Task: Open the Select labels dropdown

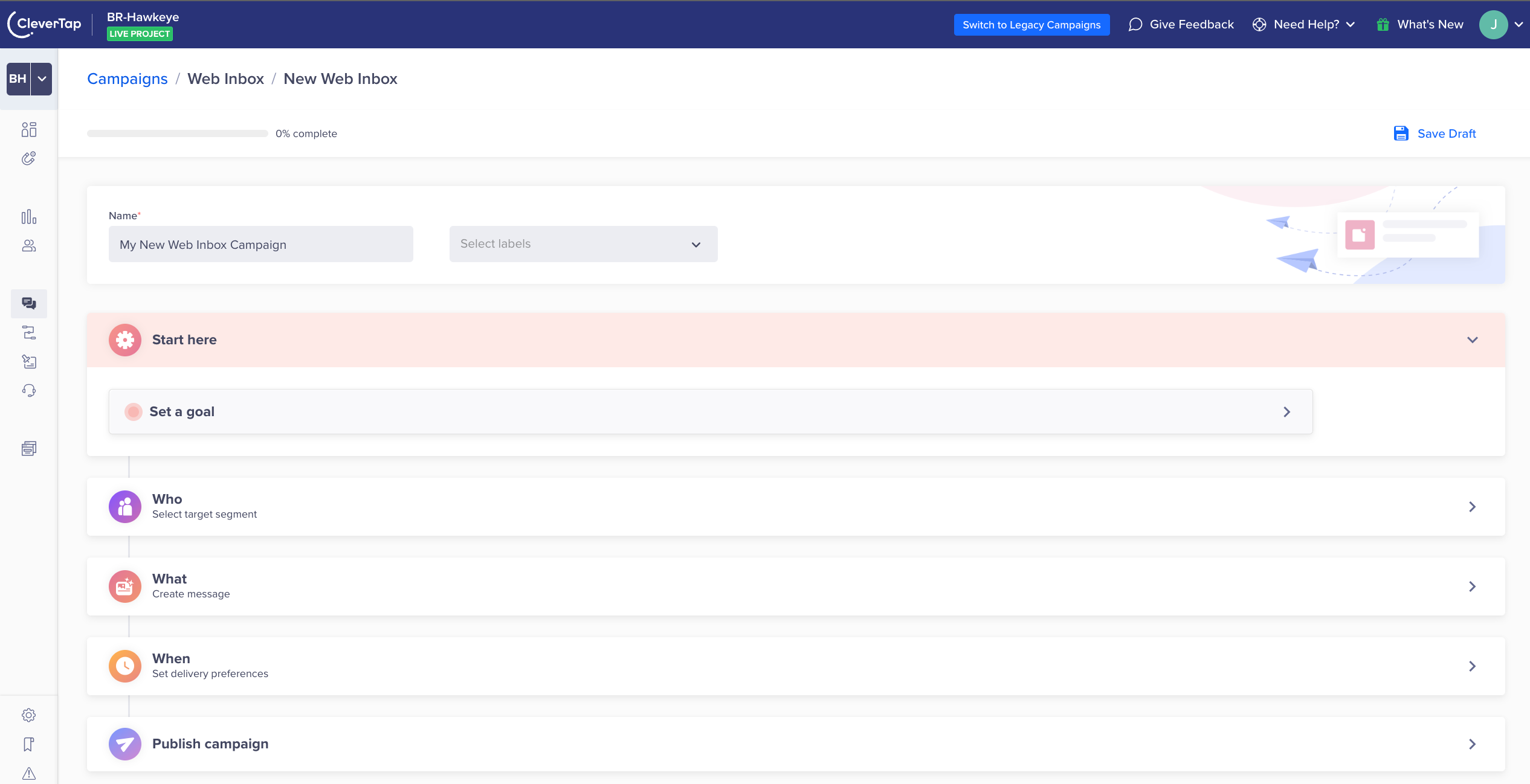Action: tap(583, 244)
